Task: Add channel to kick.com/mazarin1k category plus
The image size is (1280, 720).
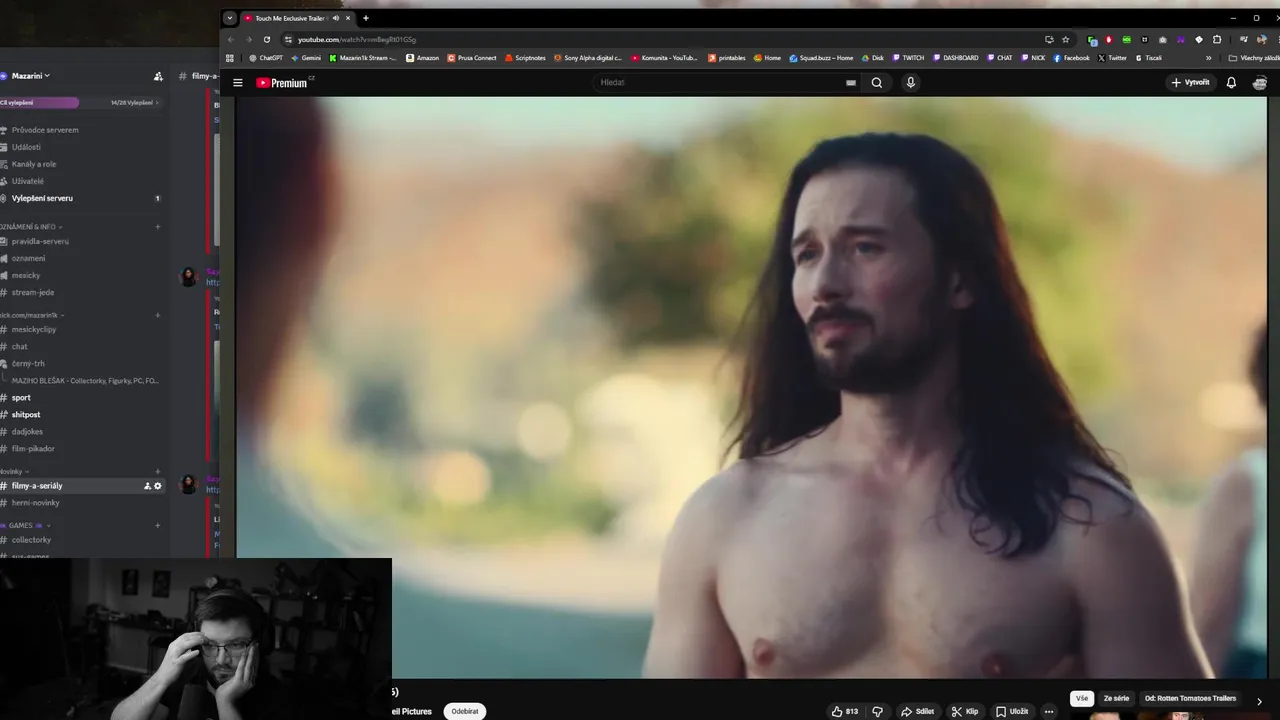Action: pos(157,315)
